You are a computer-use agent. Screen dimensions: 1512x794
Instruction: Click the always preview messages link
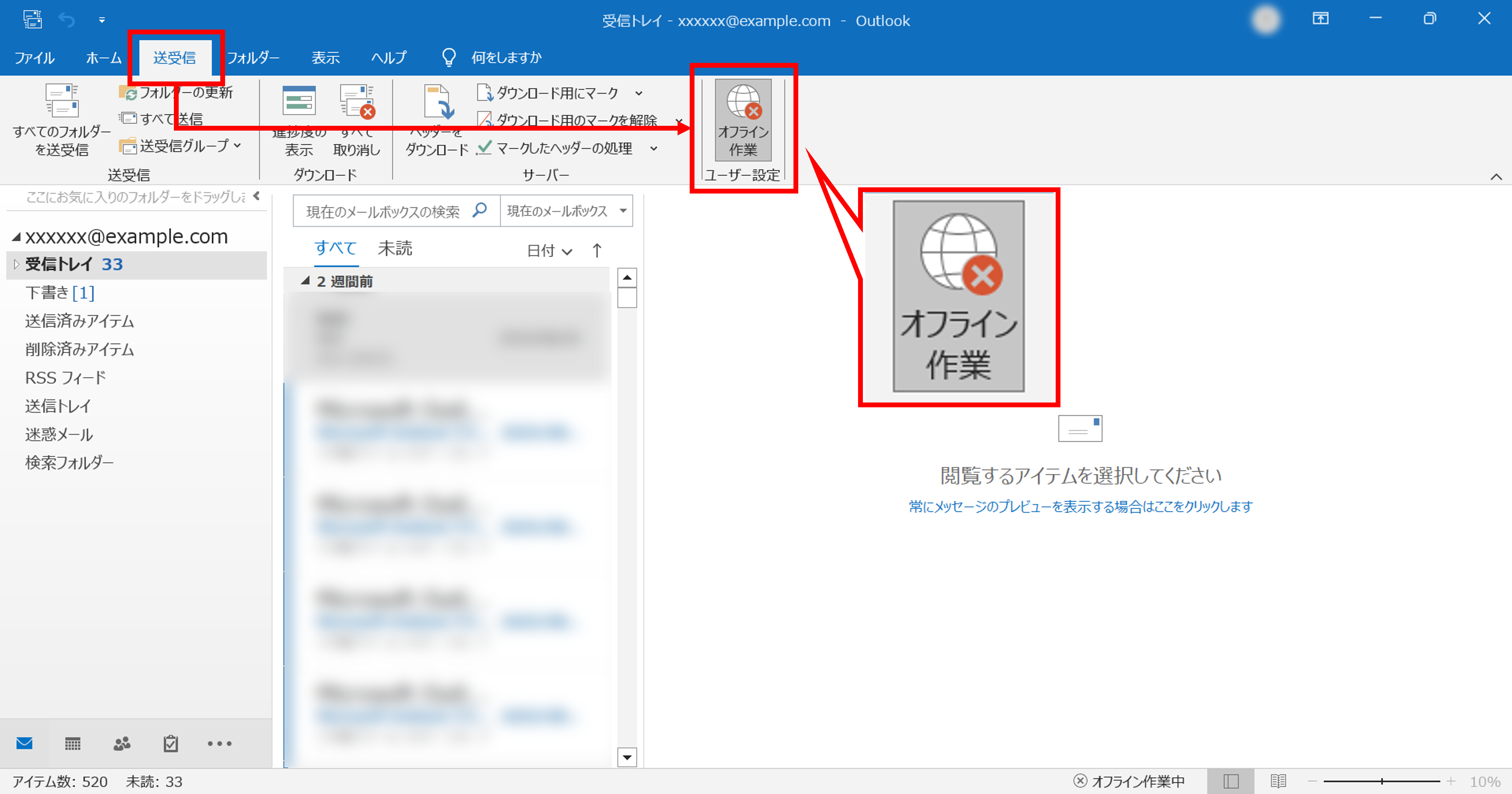[1081, 506]
